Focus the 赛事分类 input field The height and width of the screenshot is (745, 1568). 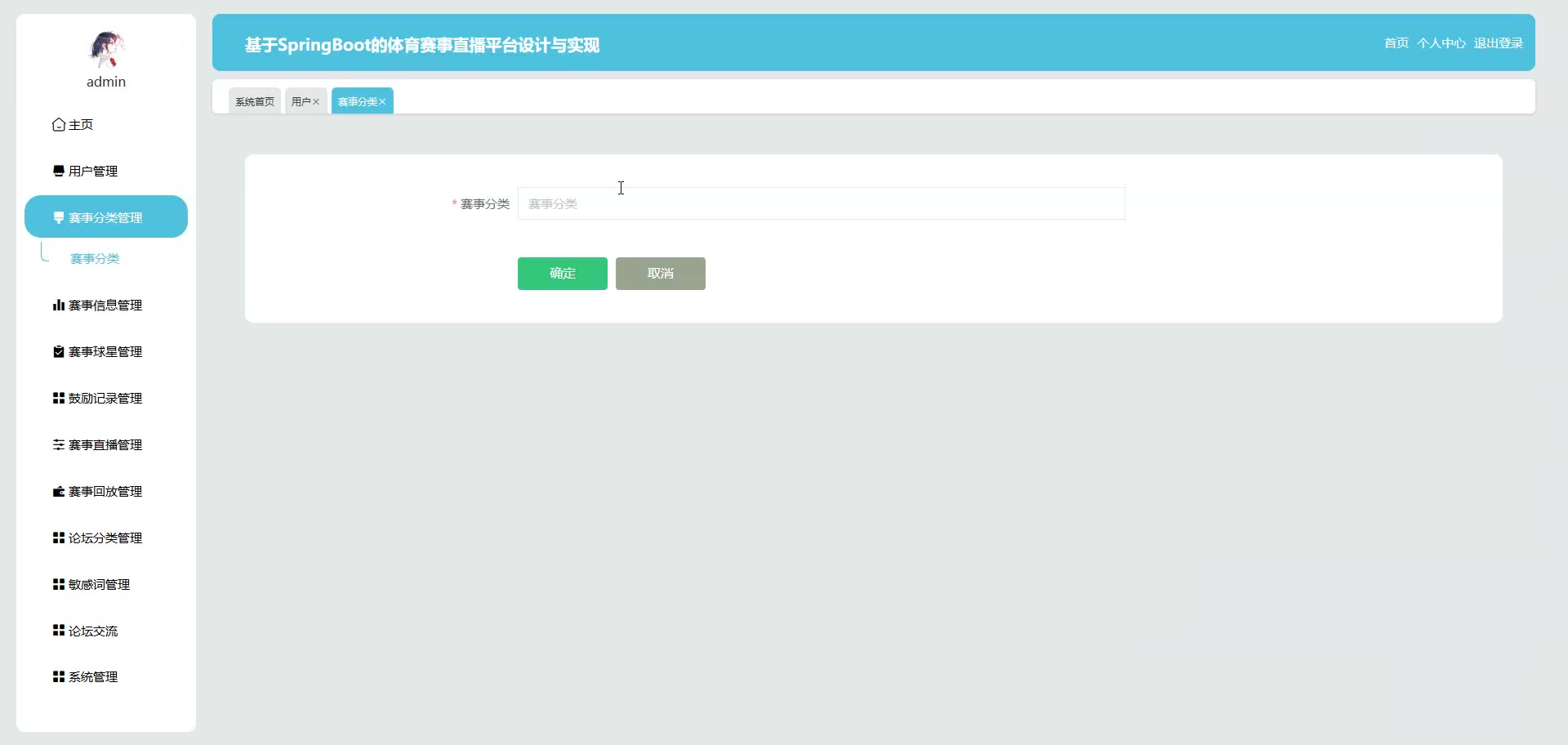pyautogui.click(x=822, y=203)
